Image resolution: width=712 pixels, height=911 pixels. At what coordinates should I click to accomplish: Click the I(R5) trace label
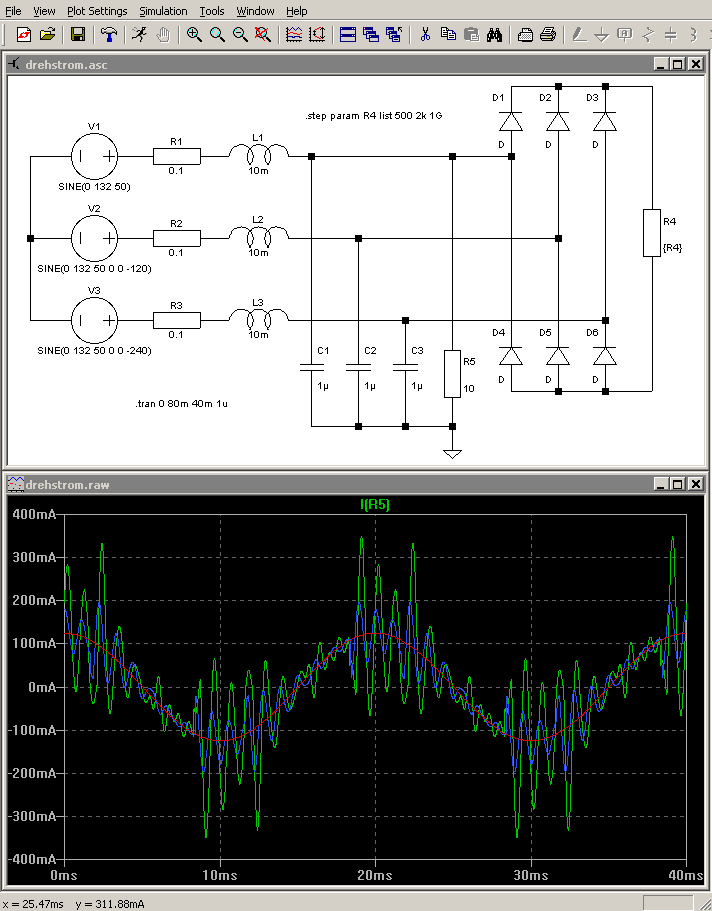[375, 505]
